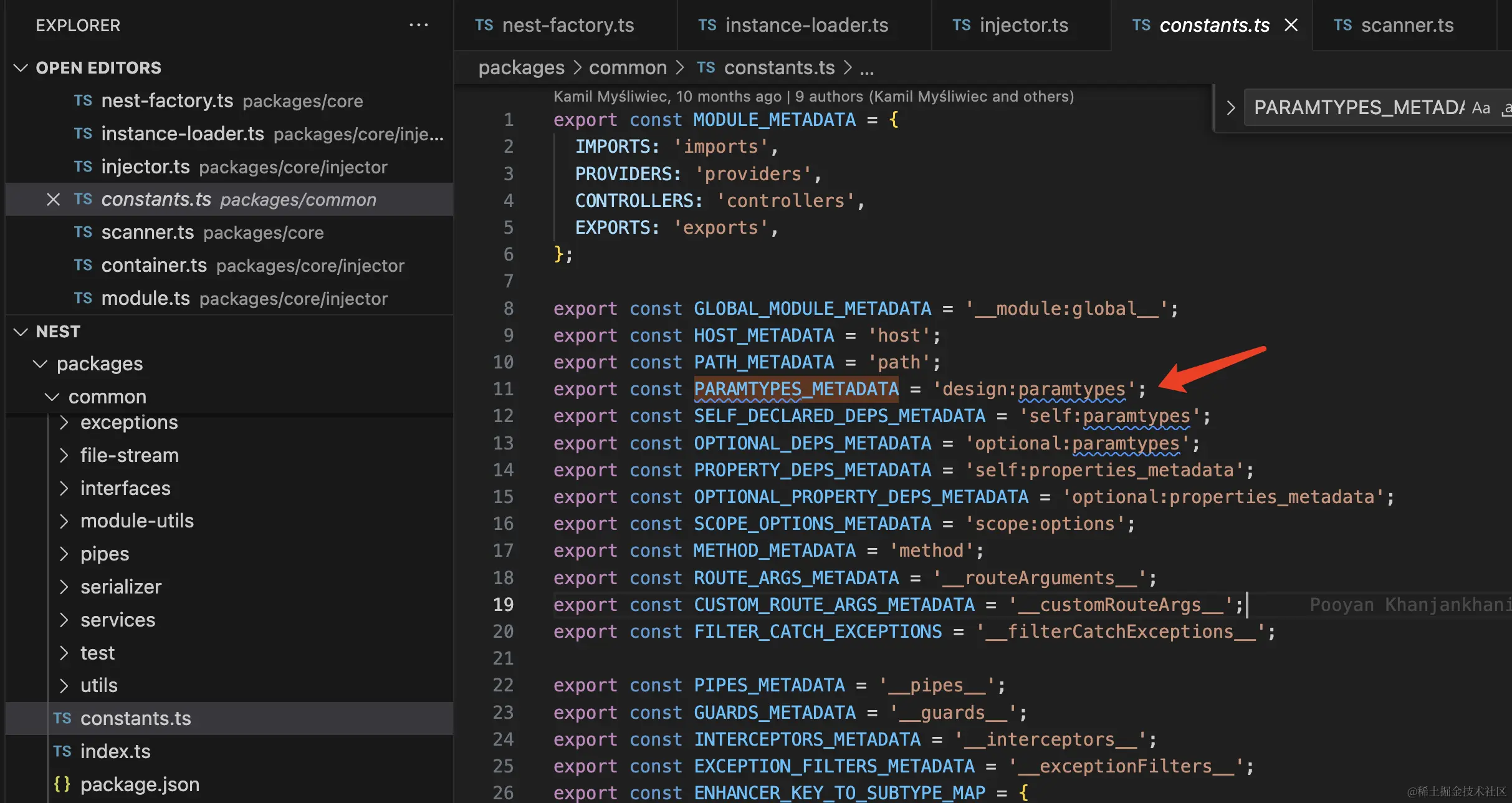
Task: Switch to scanner.ts tab
Action: coord(1405,25)
